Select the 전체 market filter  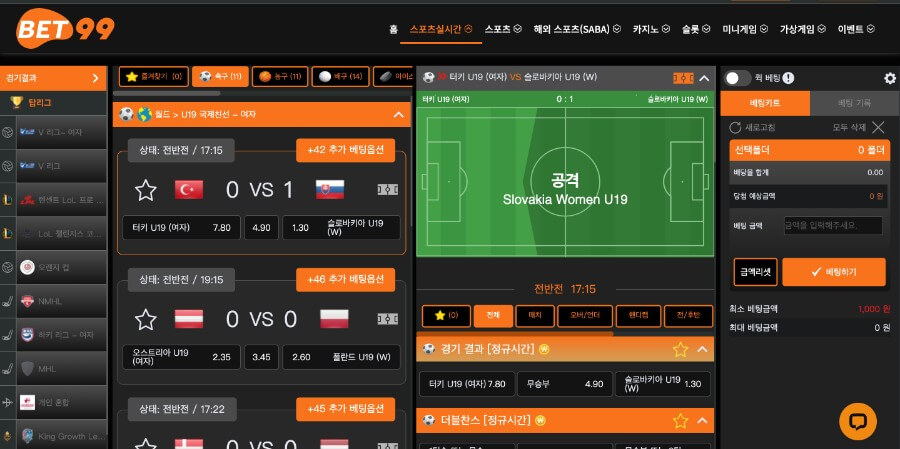tap(492, 316)
